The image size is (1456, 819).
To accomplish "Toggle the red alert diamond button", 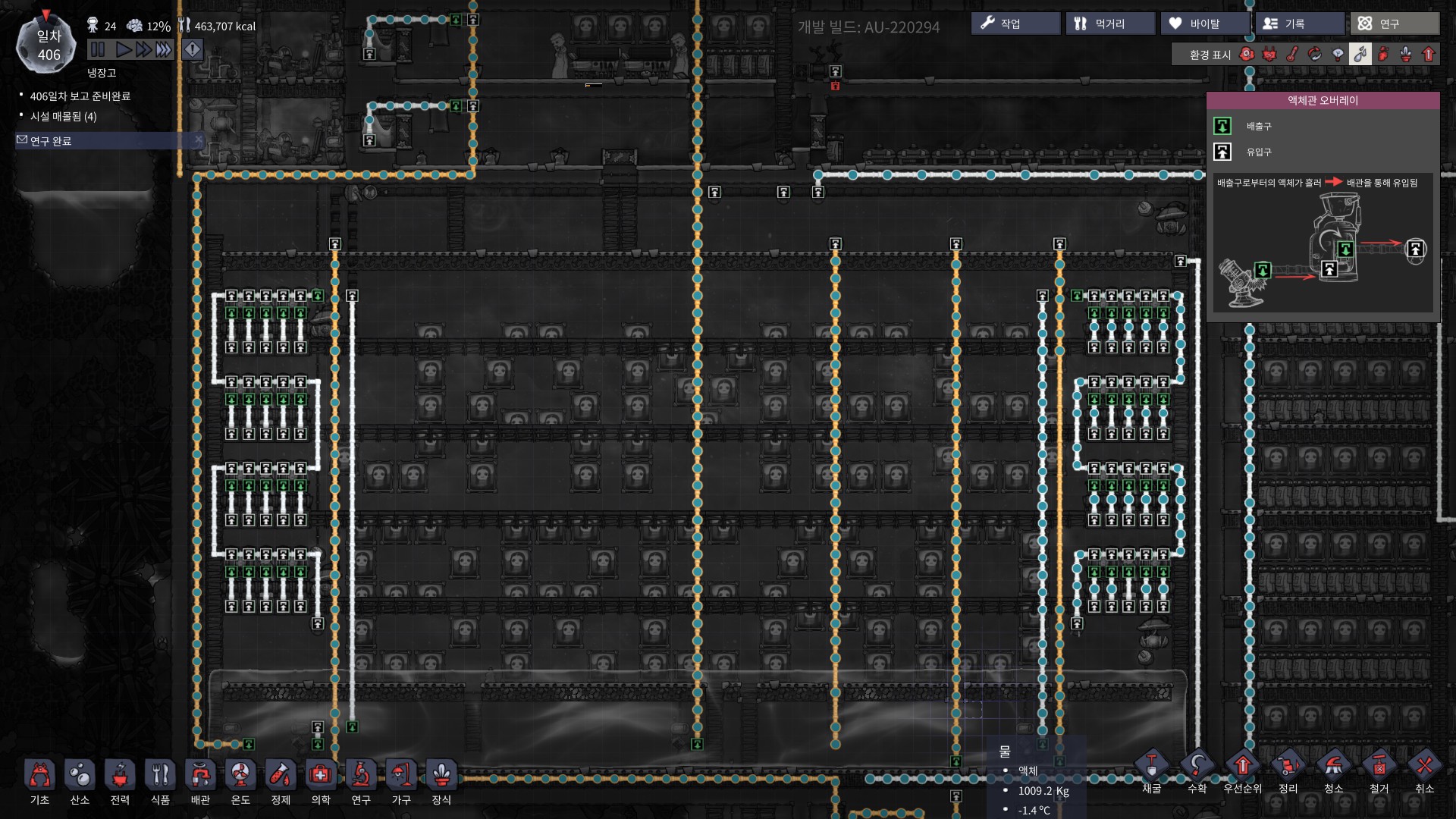I will click(x=193, y=50).
